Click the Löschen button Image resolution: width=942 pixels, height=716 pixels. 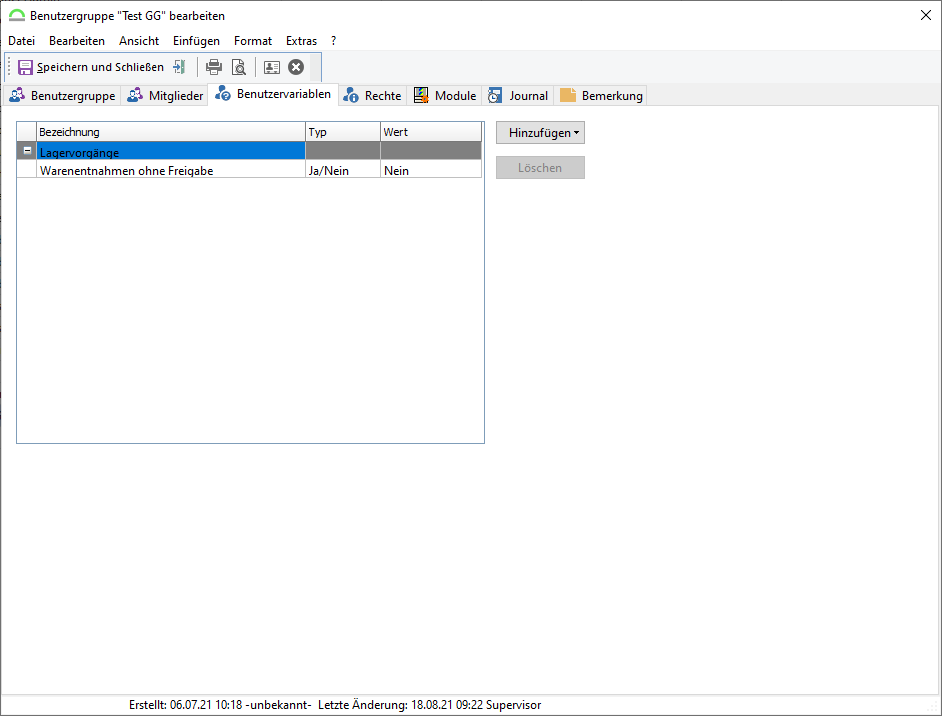click(x=540, y=168)
